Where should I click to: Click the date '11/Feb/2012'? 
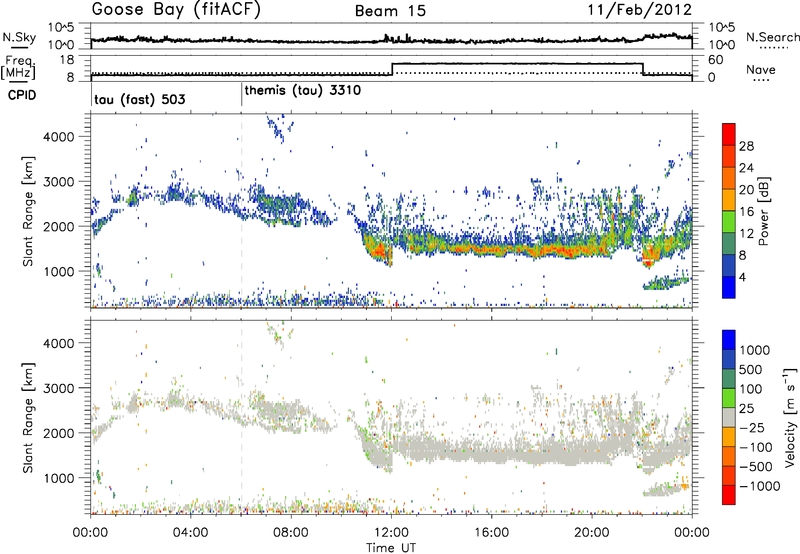(640, 9)
